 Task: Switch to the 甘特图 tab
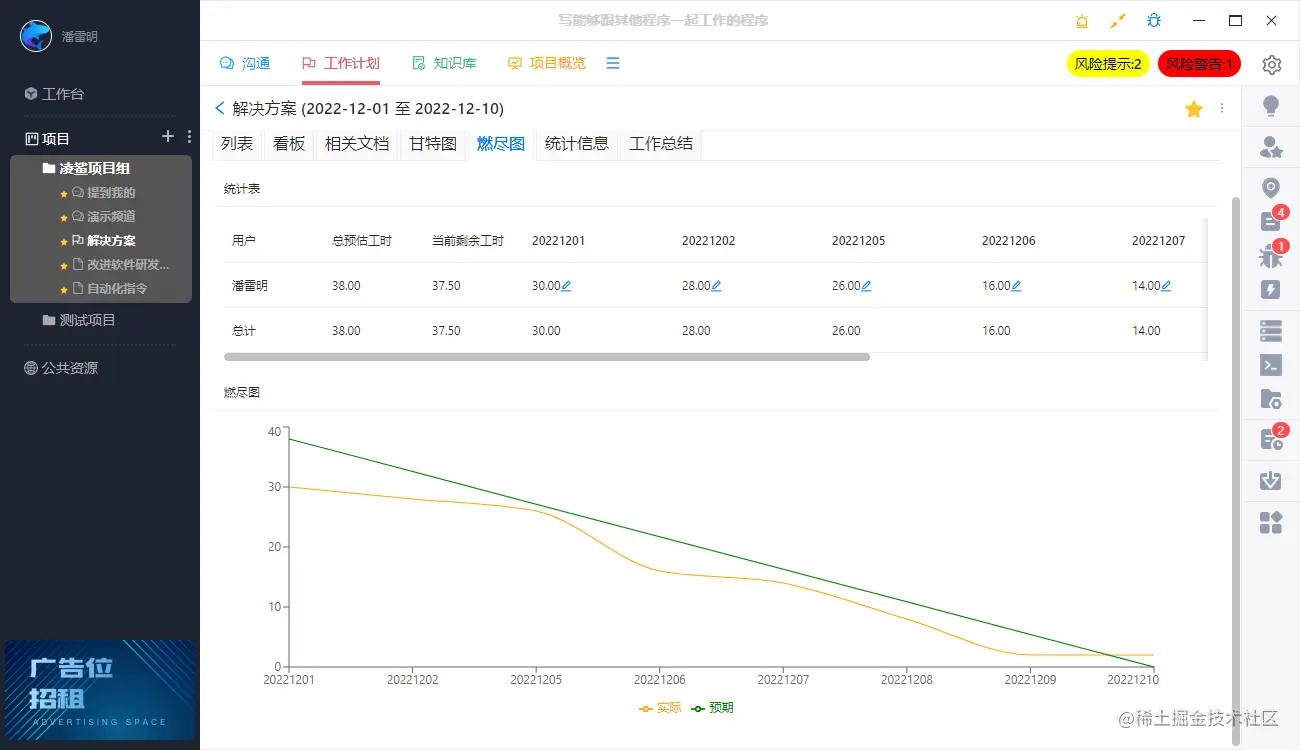[433, 144]
